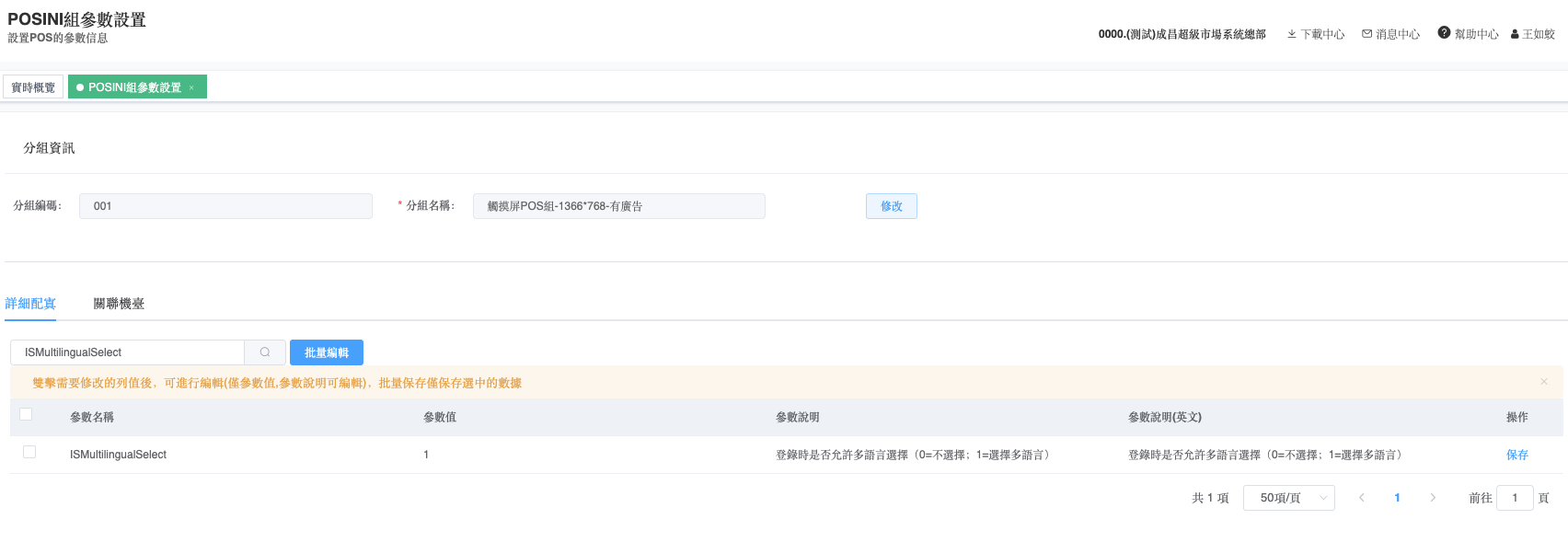Toggle the select-all header checkbox
Screen dimensions: 1568x554
click(x=26, y=415)
